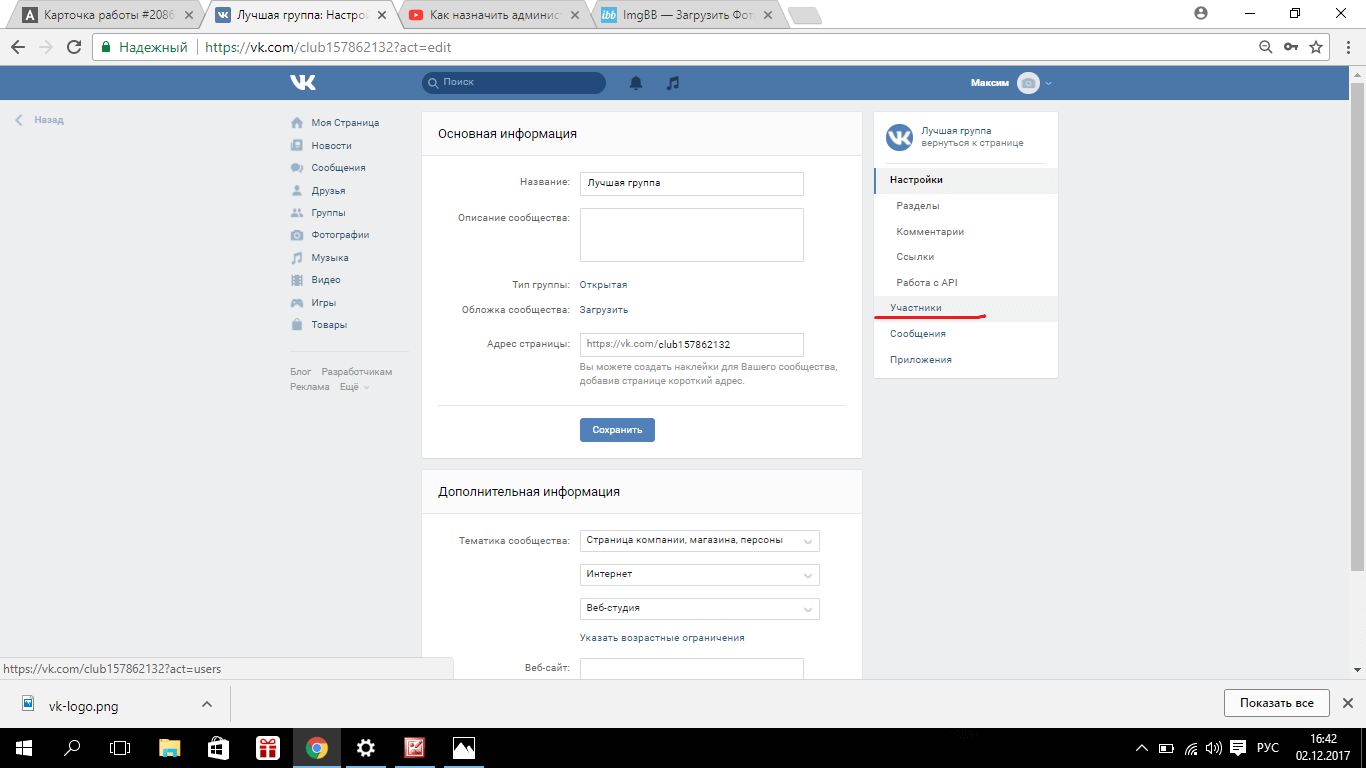Expand profile menu arrow next to Максим

[x=1049, y=84]
